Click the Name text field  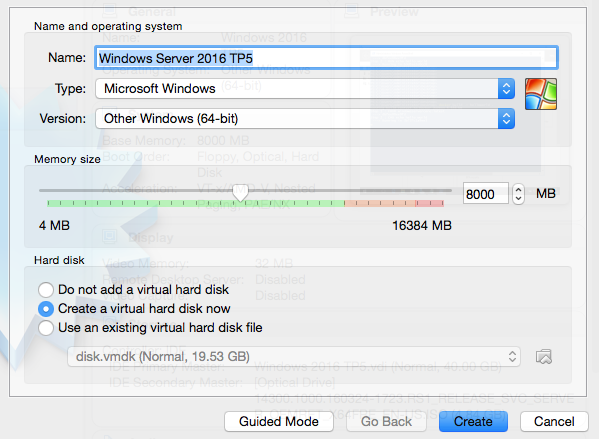point(327,58)
